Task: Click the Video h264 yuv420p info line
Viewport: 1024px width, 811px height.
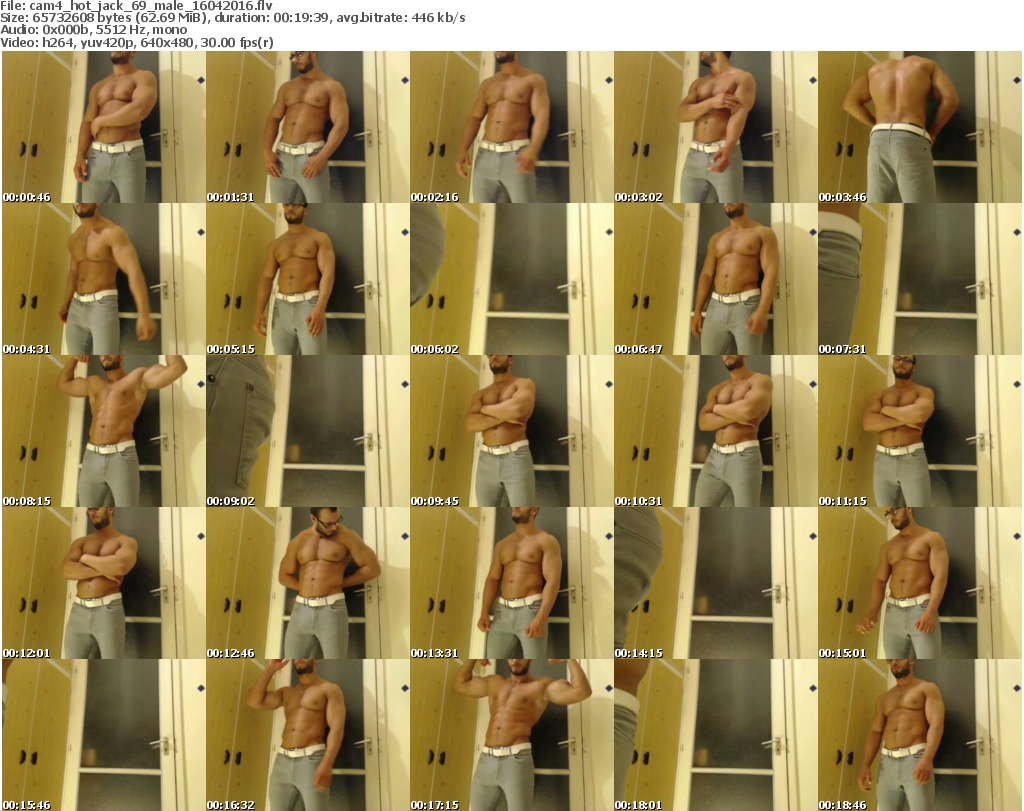Action: point(136,42)
